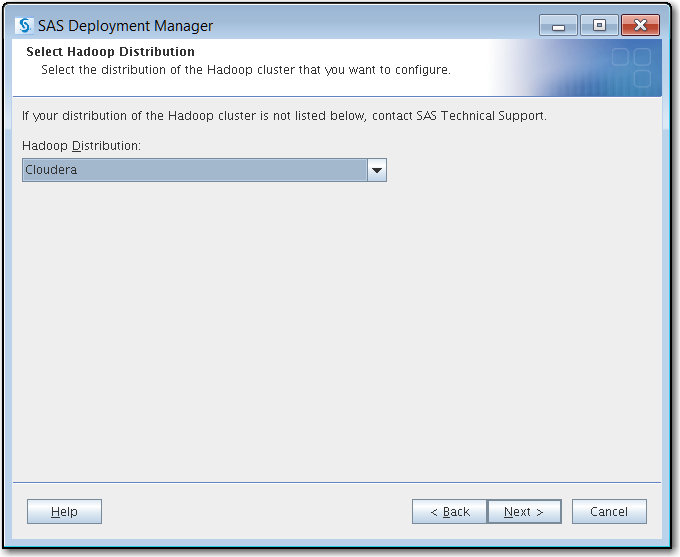Click the 'SAS Deployment Manager' window title
The image size is (680, 557).
pyautogui.click(x=125, y=26)
